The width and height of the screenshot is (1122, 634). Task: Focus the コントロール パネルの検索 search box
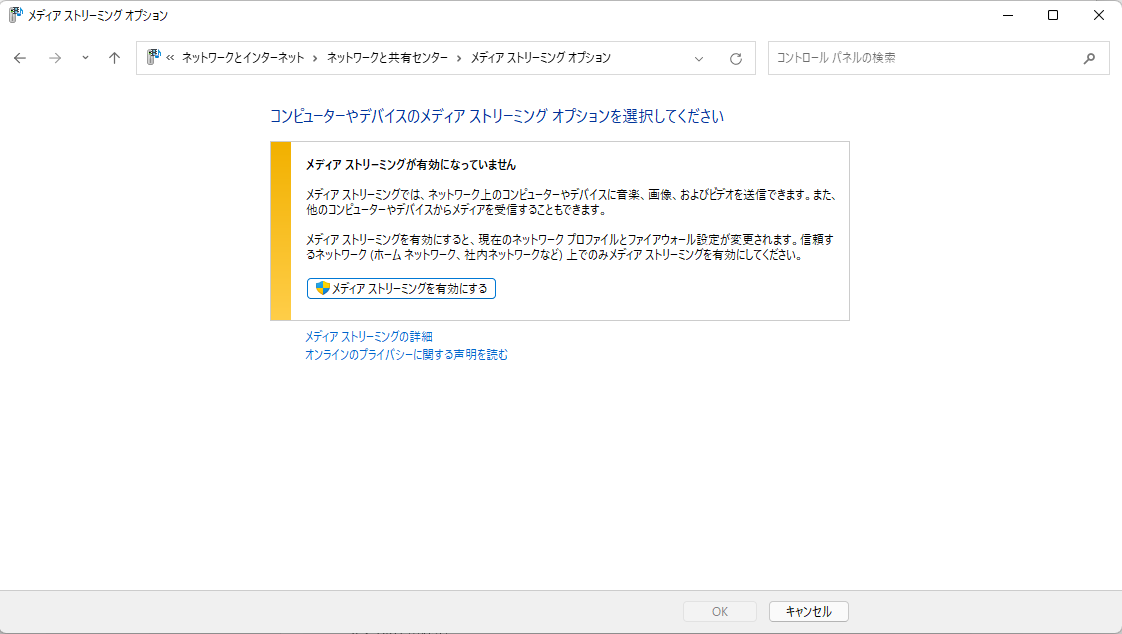pyautogui.click(x=920, y=58)
